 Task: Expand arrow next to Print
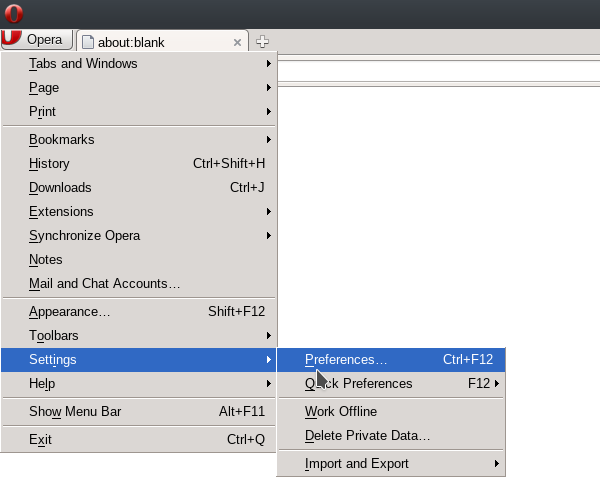coord(269,111)
